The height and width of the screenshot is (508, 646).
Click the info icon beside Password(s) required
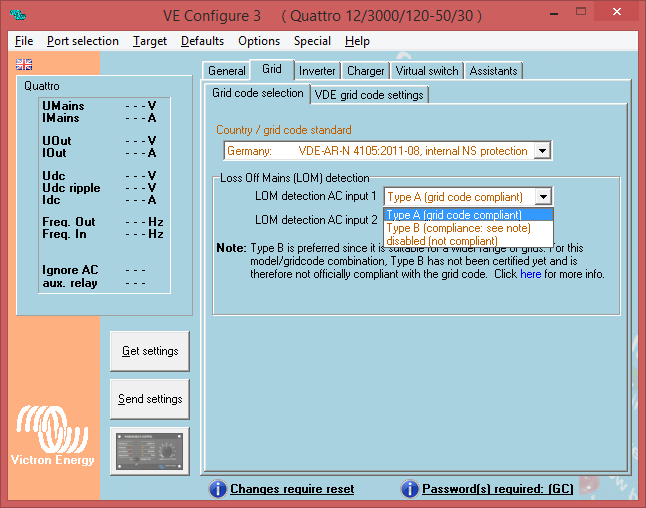409,489
